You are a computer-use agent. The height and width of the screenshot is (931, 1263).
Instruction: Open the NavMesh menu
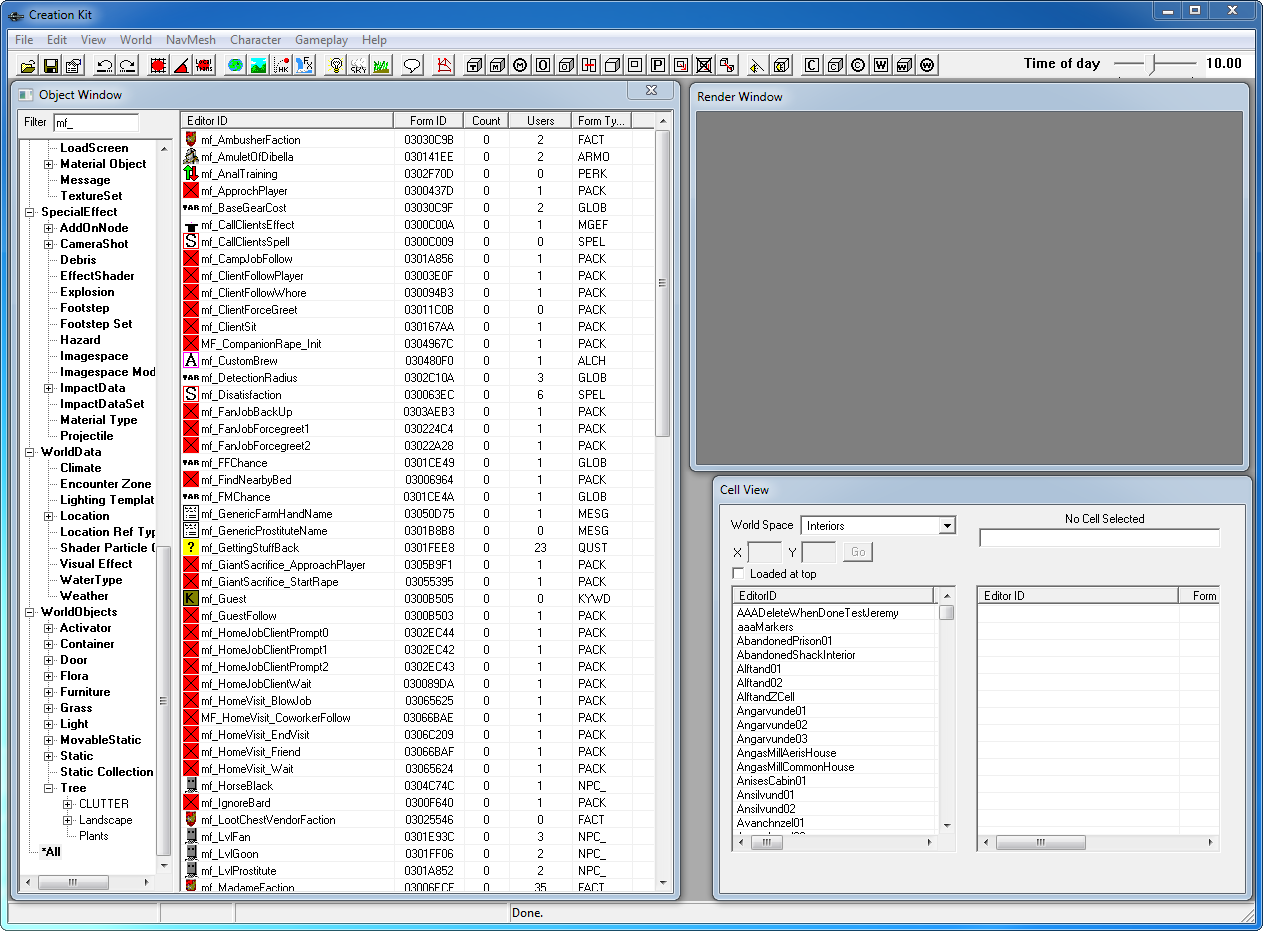coord(190,40)
